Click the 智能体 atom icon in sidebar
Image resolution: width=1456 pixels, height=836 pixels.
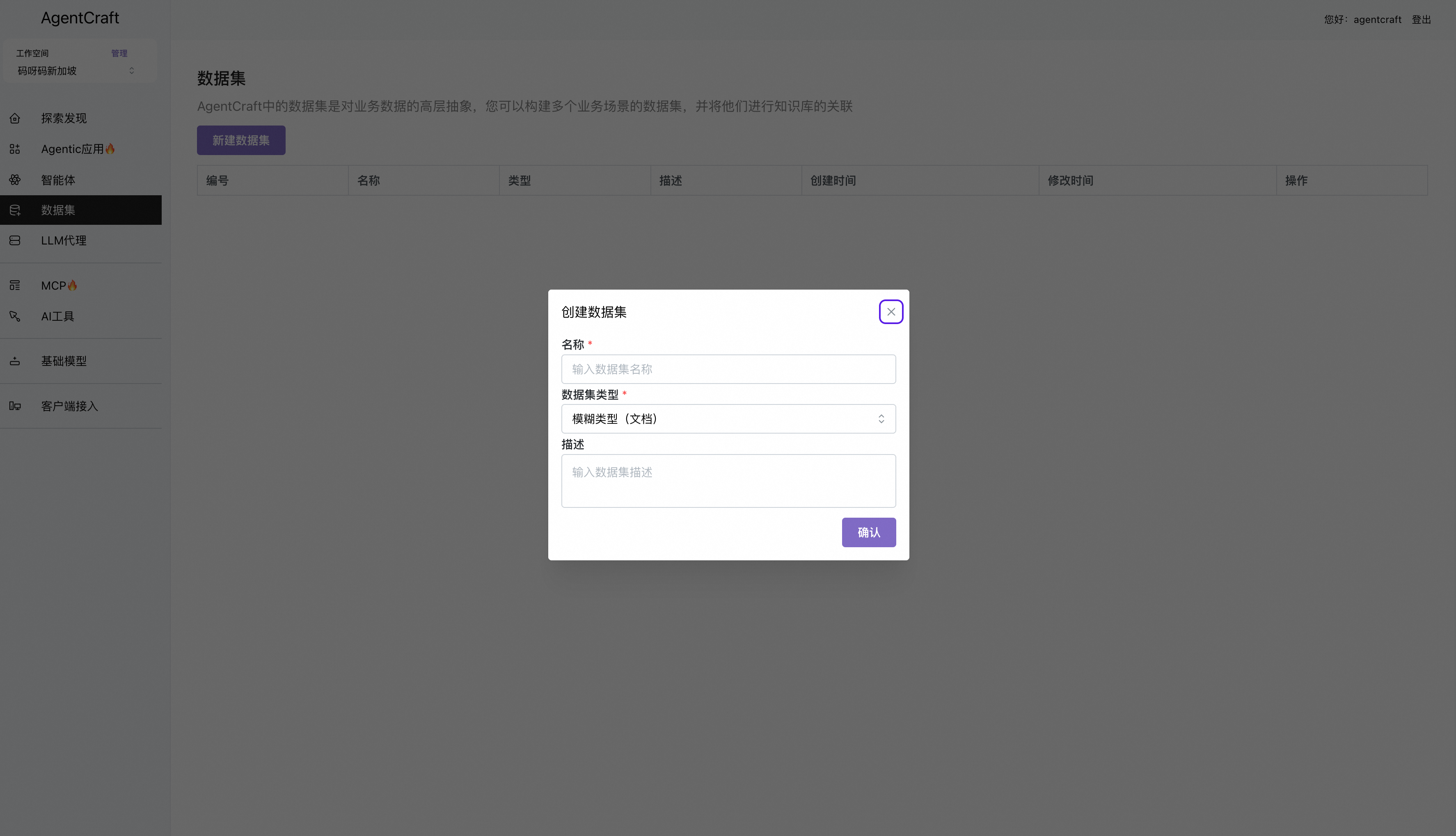coord(15,180)
